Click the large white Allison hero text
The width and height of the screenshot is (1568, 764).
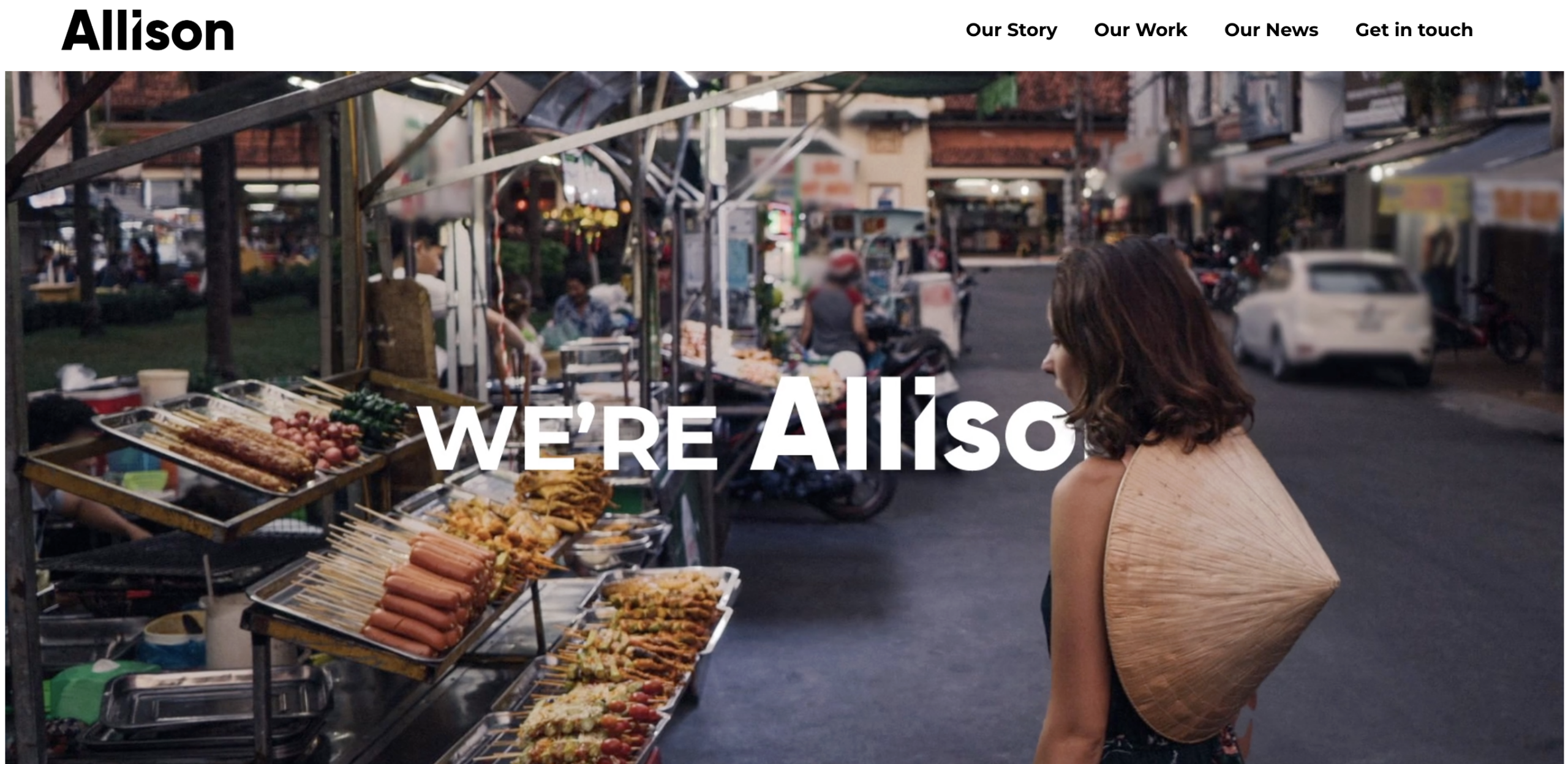coord(913,424)
